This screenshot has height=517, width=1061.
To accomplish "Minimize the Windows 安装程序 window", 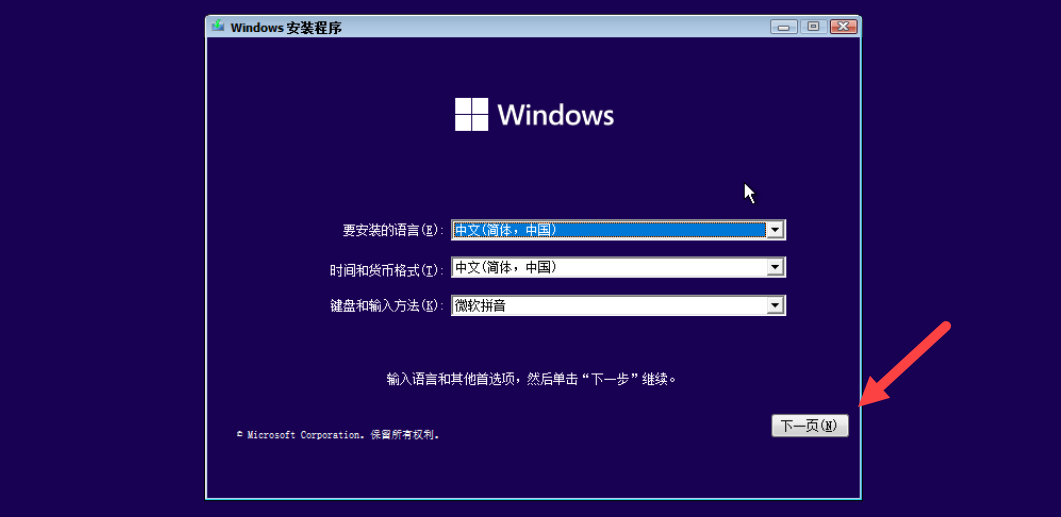I will pyautogui.click(x=784, y=27).
